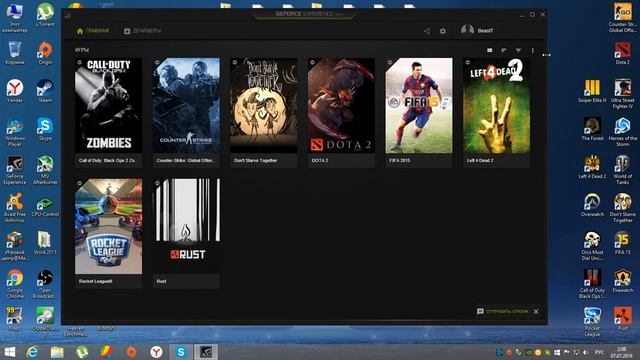The height and width of the screenshot is (360, 640).
Task: Open the Overwatch desktop shortcut
Action: [592, 205]
